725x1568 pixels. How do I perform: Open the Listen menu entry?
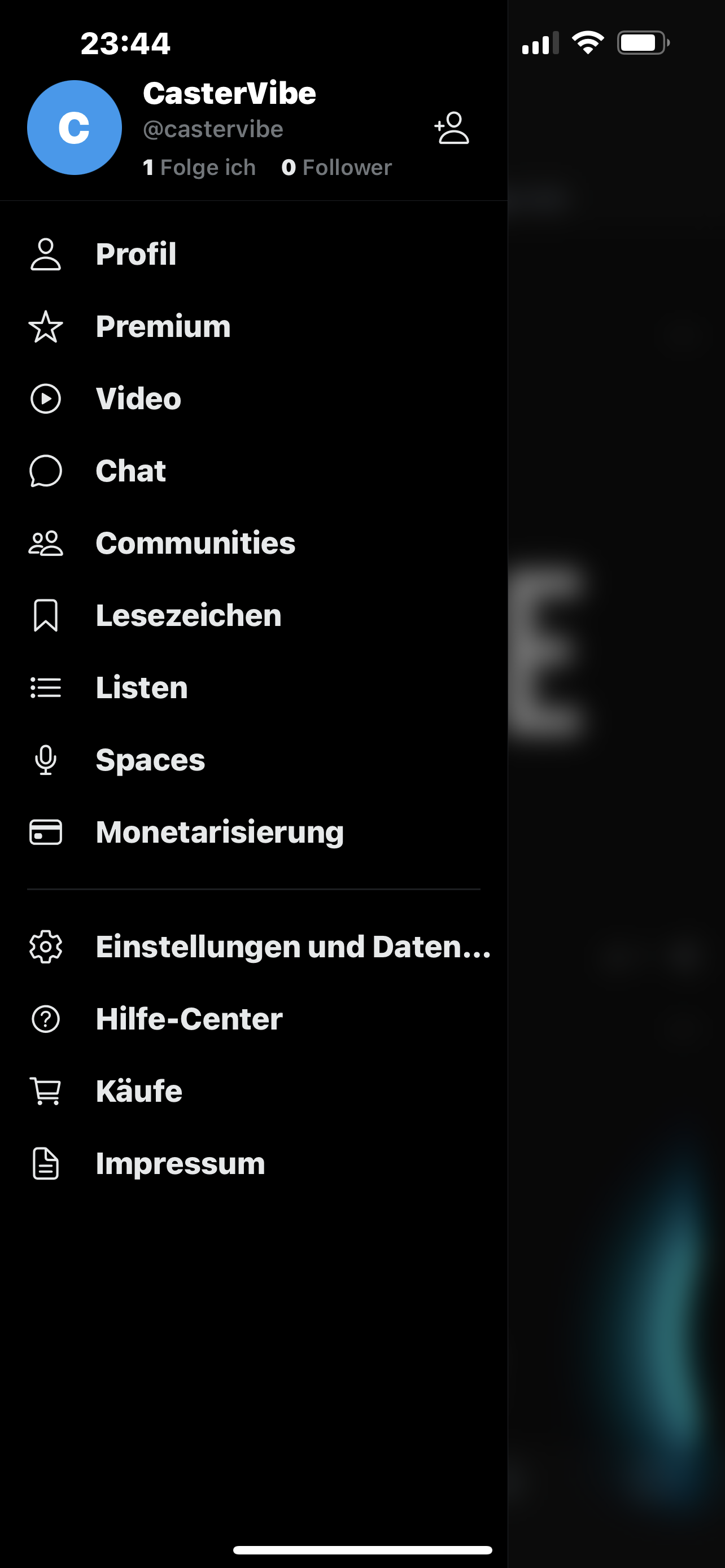[142, 688]
